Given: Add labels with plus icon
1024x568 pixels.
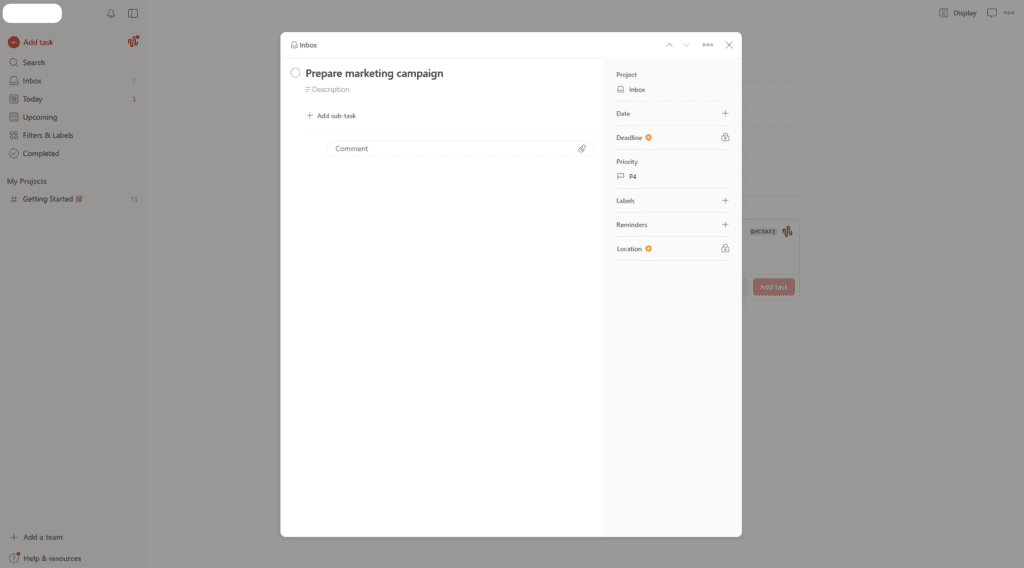Looking at the screenshot, I should coord(725,200).
